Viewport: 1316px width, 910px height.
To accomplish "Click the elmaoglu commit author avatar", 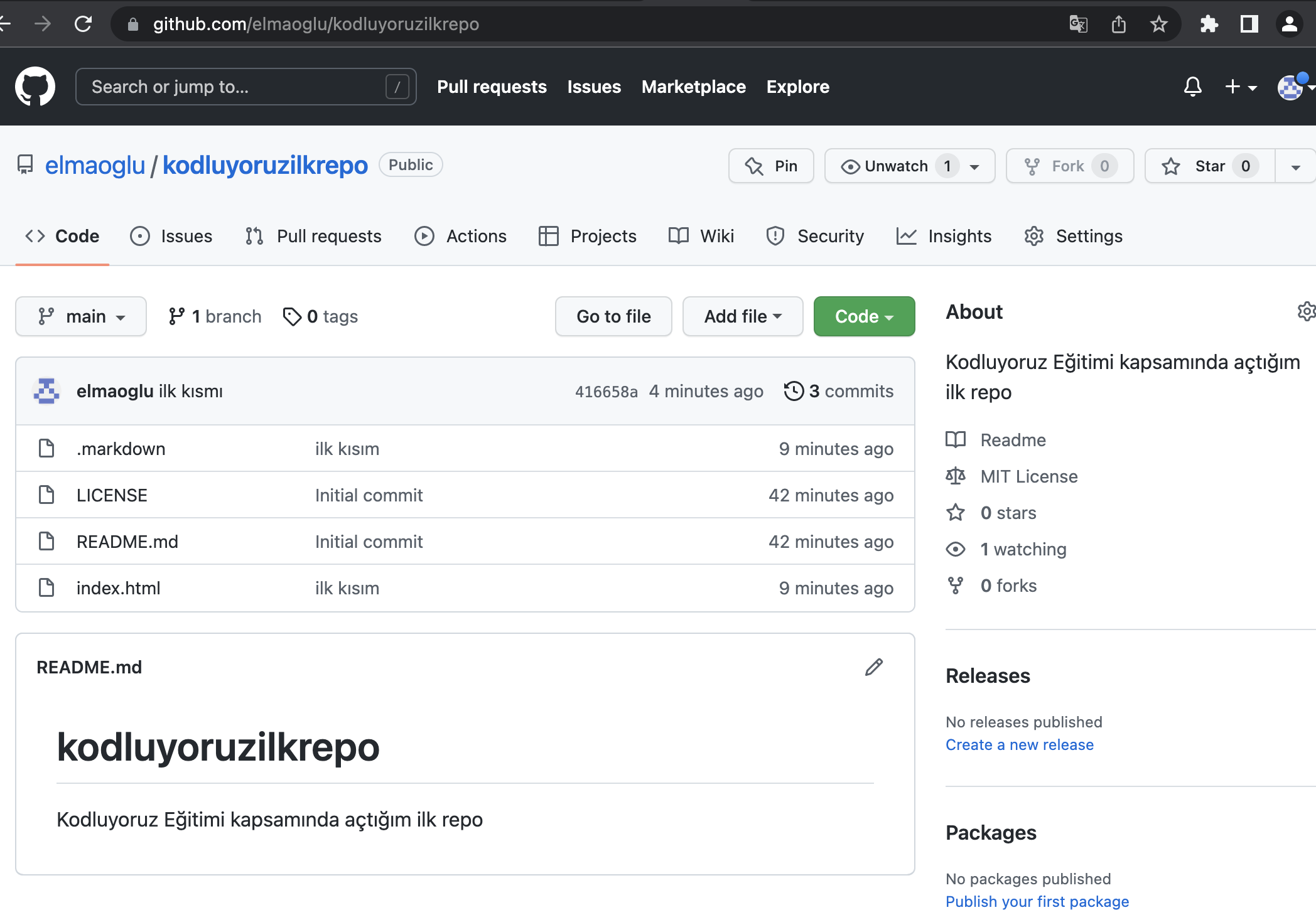I will pos(46,391).
